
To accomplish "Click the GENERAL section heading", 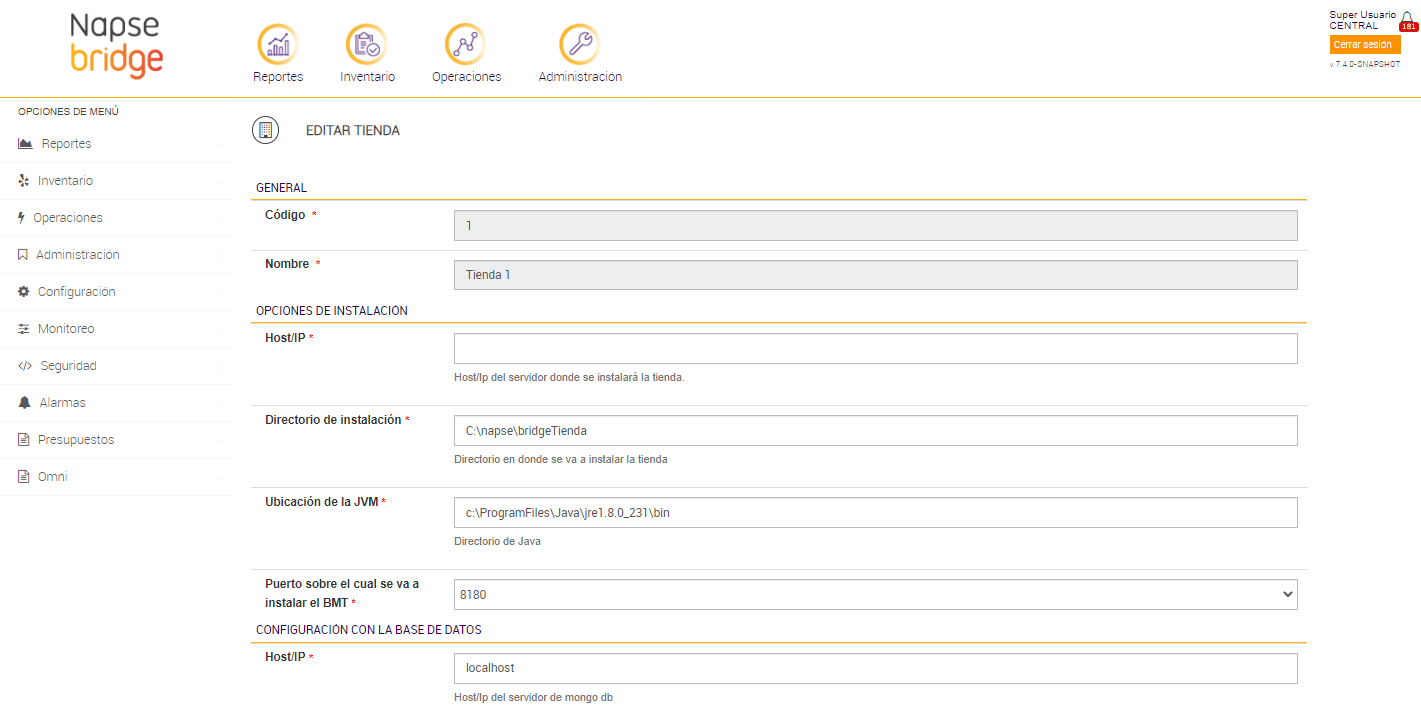I will pyautogui.click(x=282, y=188).
